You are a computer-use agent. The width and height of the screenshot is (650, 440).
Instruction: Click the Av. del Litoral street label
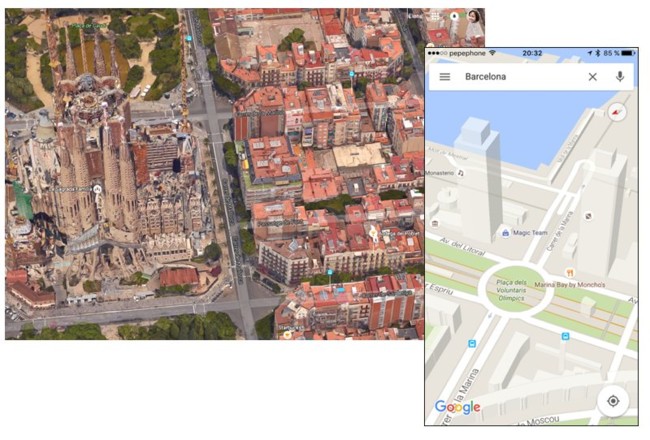[462, 246]
